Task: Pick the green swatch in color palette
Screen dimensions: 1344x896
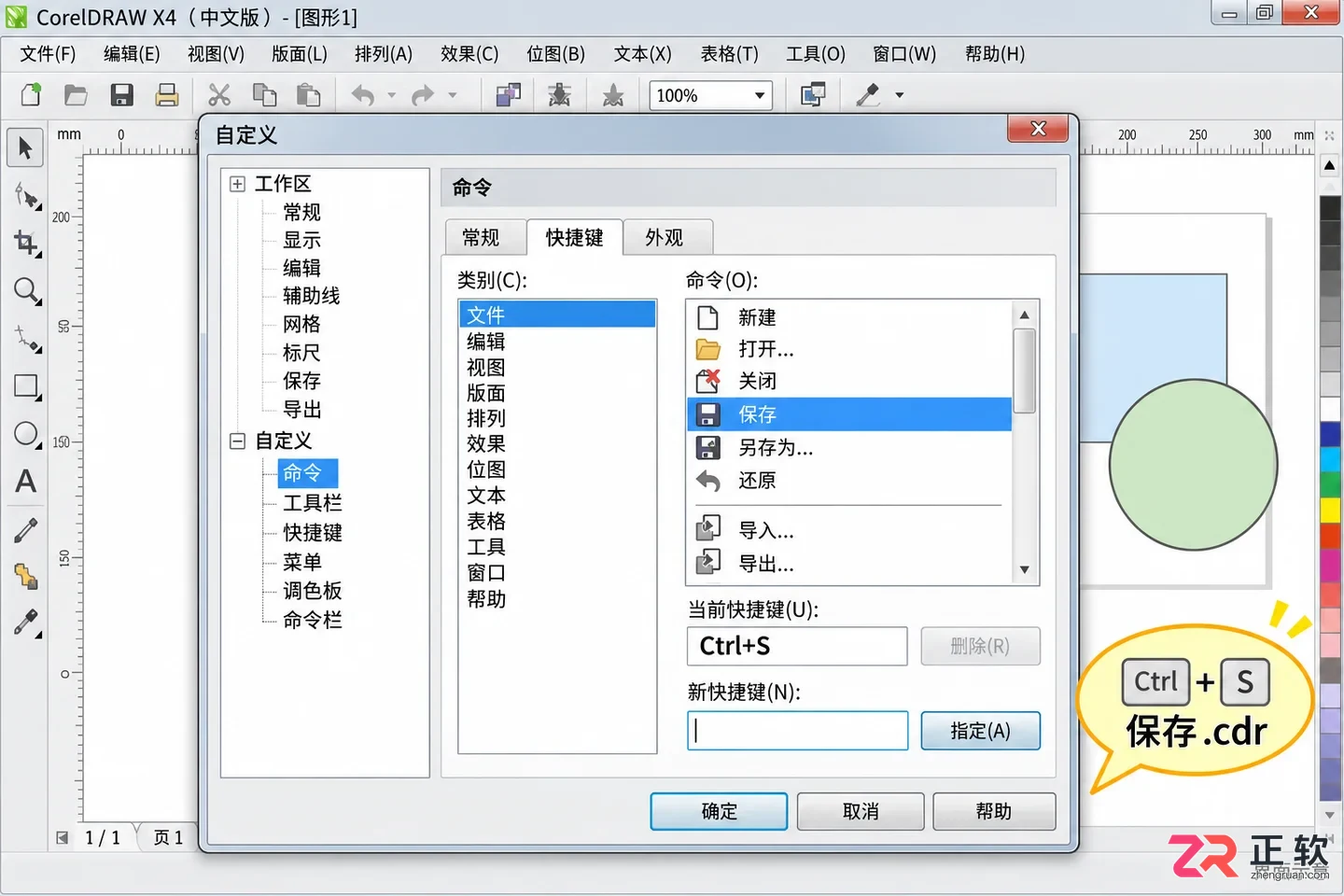Action: 1330,484
